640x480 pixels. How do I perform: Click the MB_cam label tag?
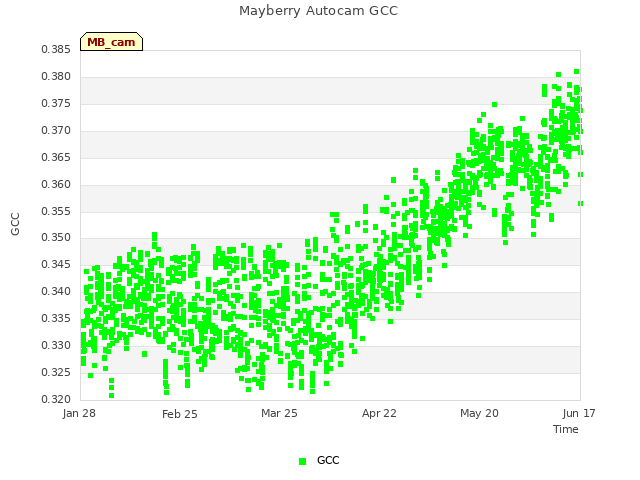click(111, 42)
